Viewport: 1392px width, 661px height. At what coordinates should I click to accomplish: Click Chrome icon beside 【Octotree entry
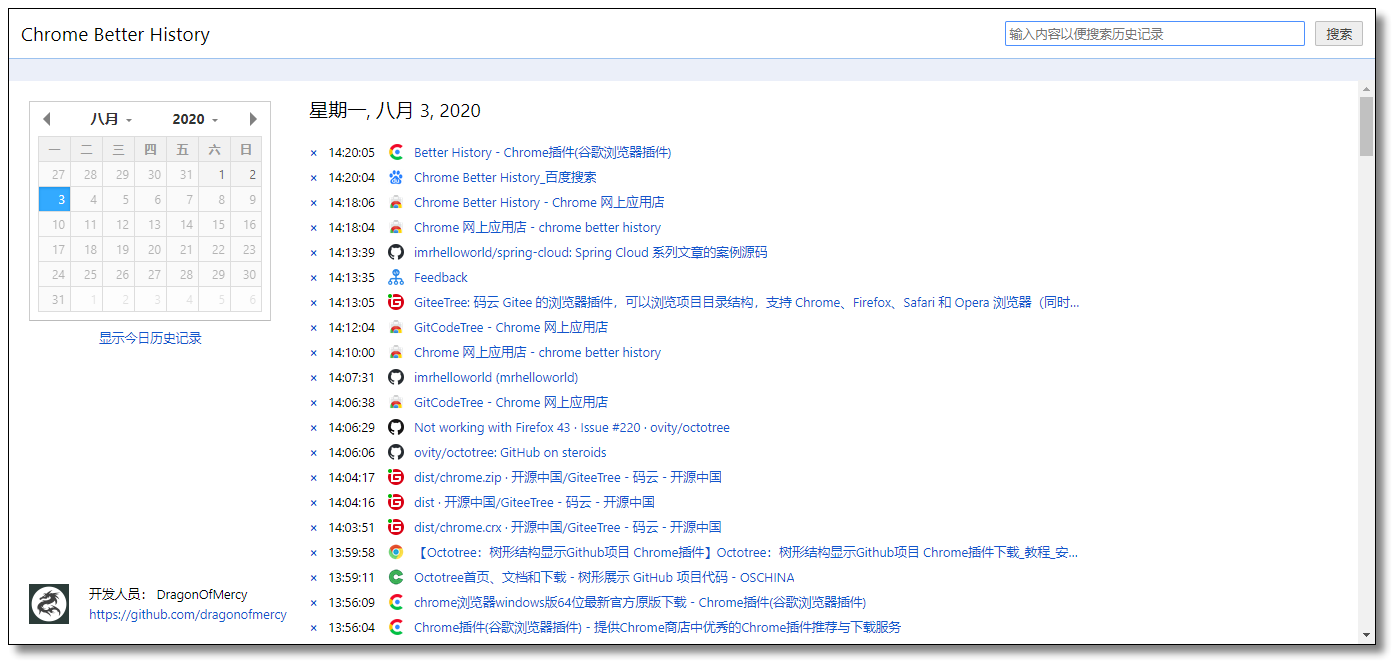click(396, 553)
